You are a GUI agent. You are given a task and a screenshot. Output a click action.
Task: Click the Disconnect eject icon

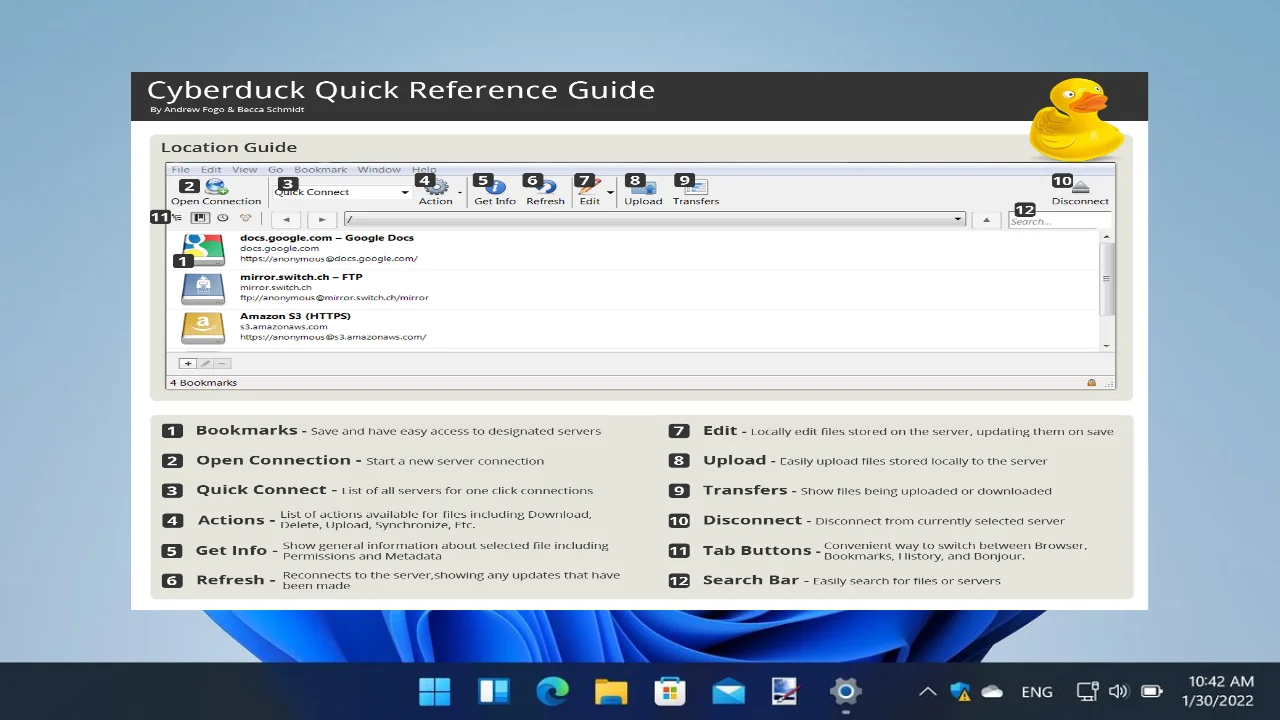coord(1080,186)
